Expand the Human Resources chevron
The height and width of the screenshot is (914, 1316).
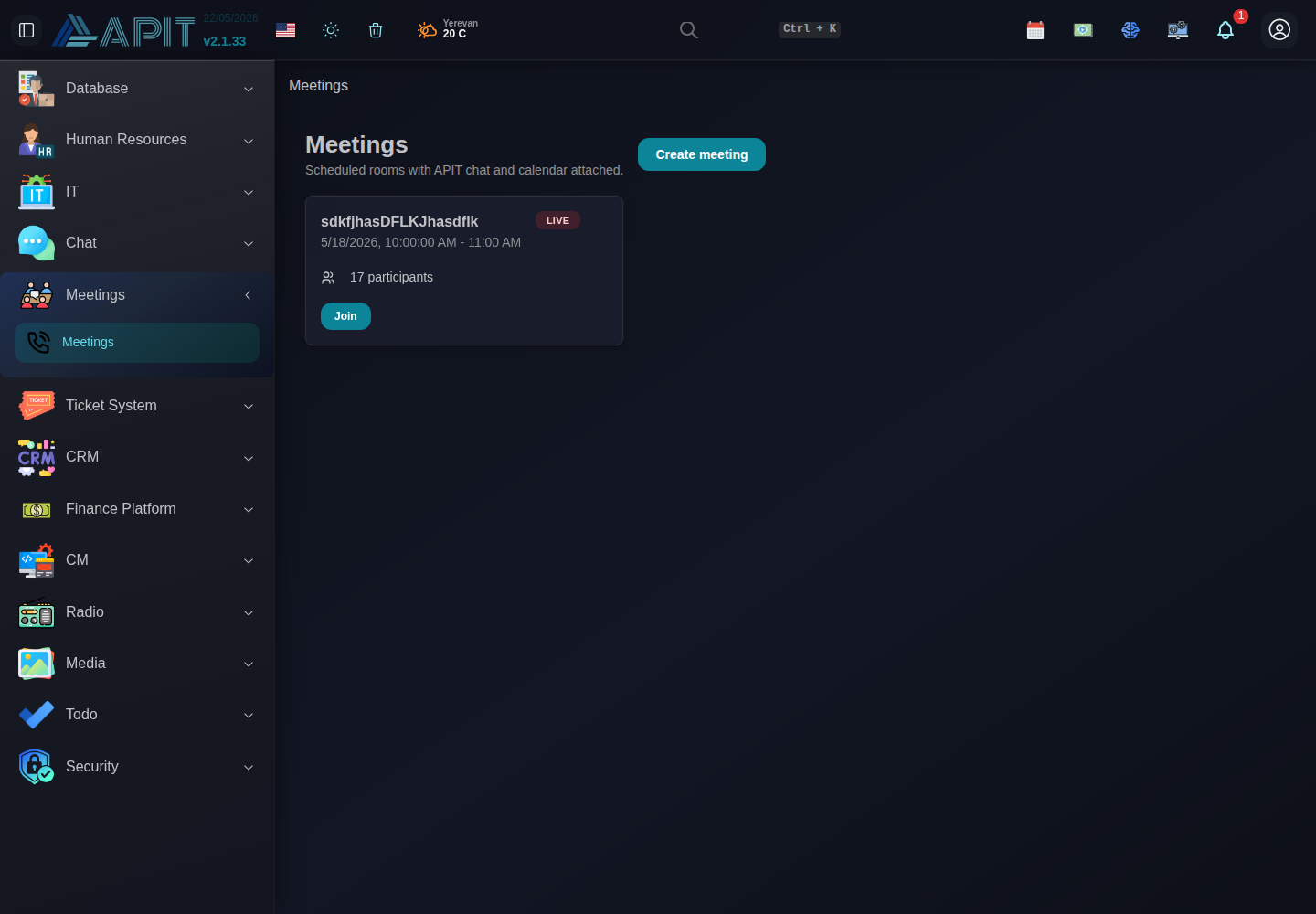coord(249,141)
